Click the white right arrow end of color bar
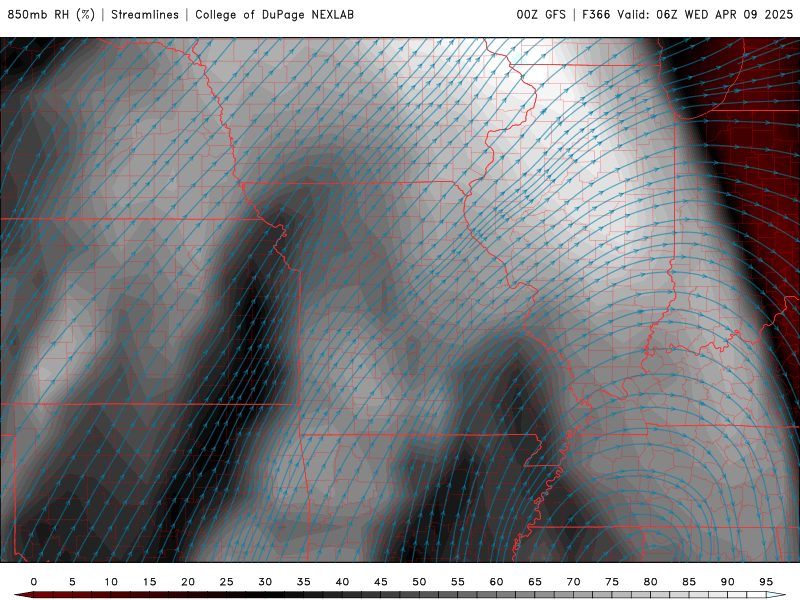 click(776, 595)
